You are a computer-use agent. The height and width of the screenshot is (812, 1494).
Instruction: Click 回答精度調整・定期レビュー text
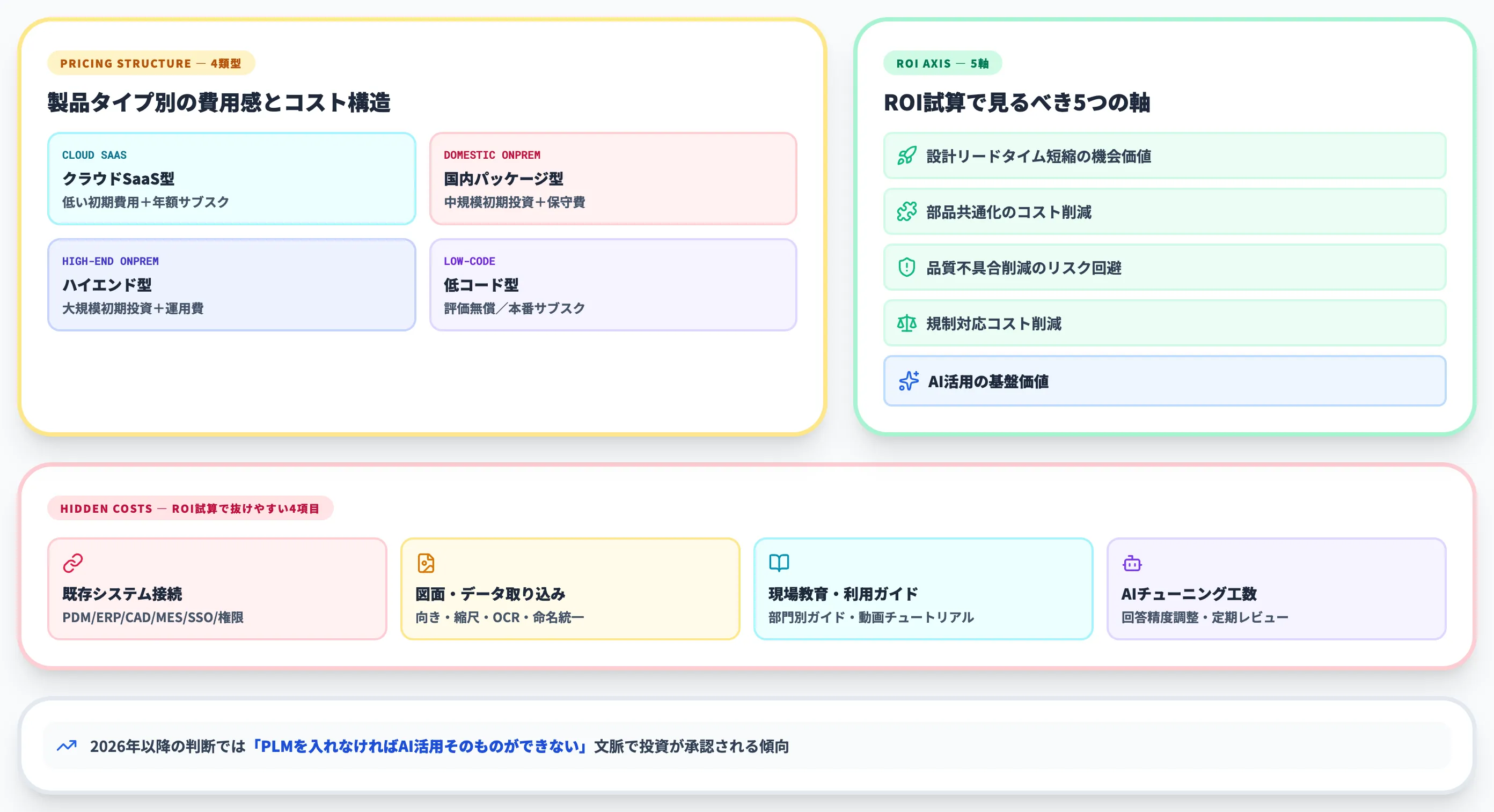[1205, 617]
